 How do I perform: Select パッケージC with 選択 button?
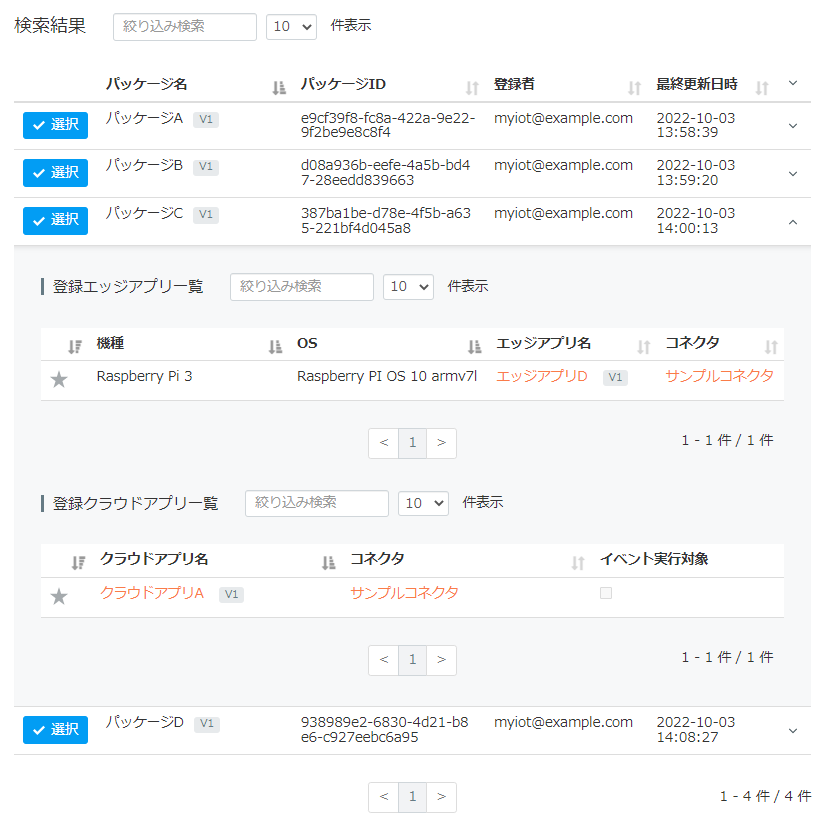55,221
